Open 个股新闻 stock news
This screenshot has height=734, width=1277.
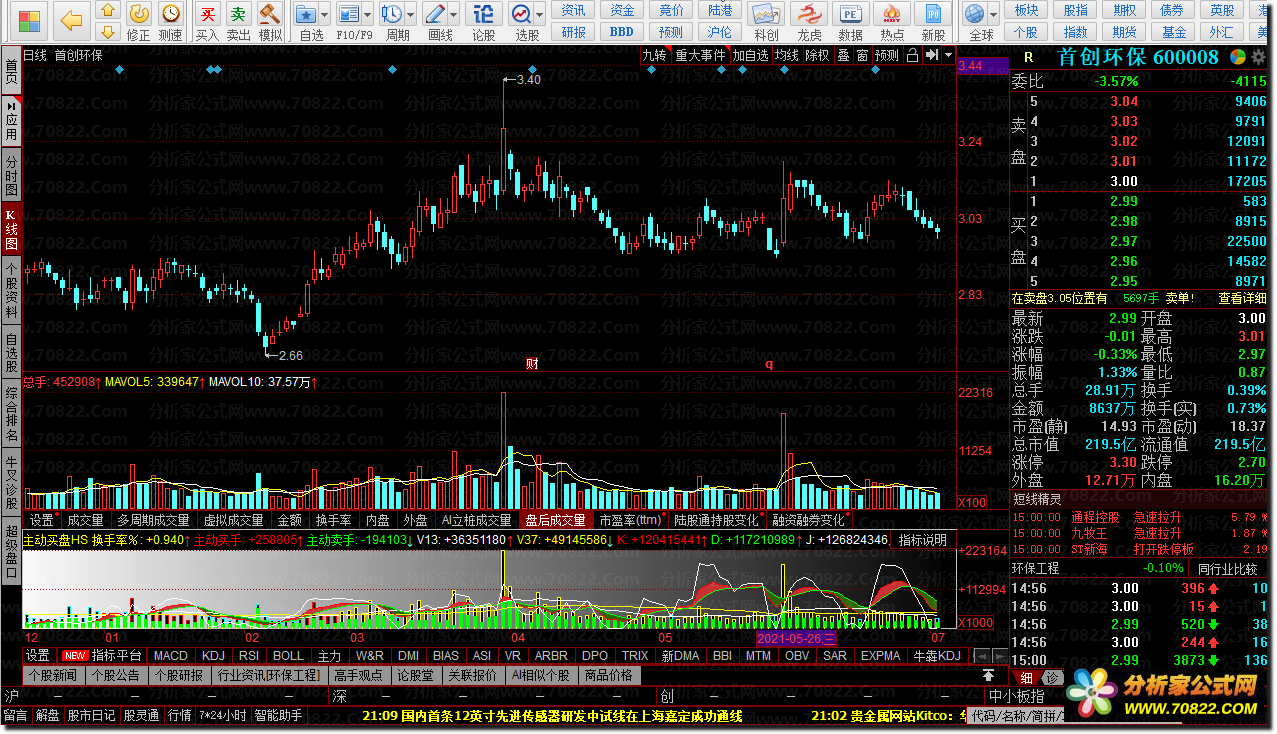coord(53,675)
